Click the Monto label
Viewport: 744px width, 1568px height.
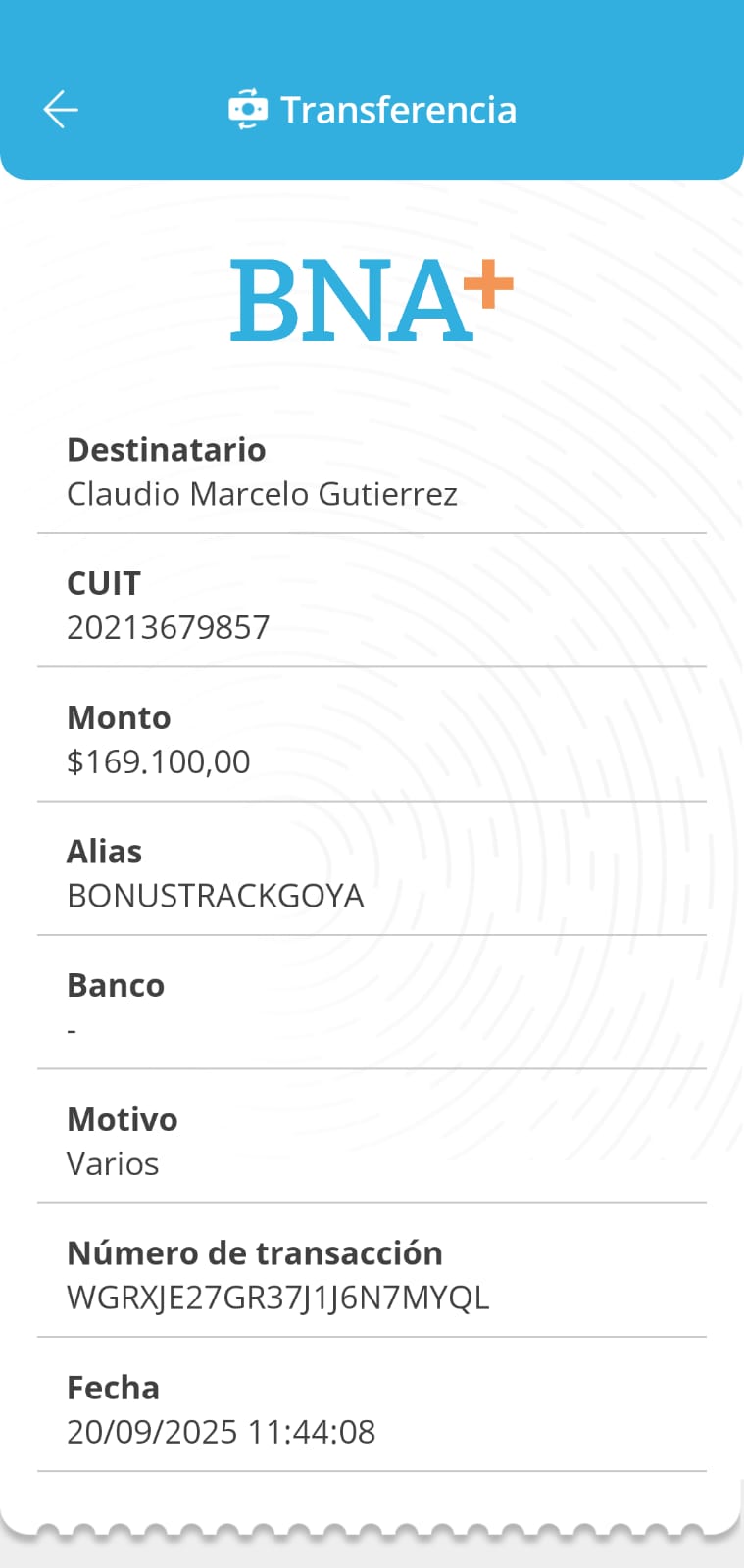(119, 717)
